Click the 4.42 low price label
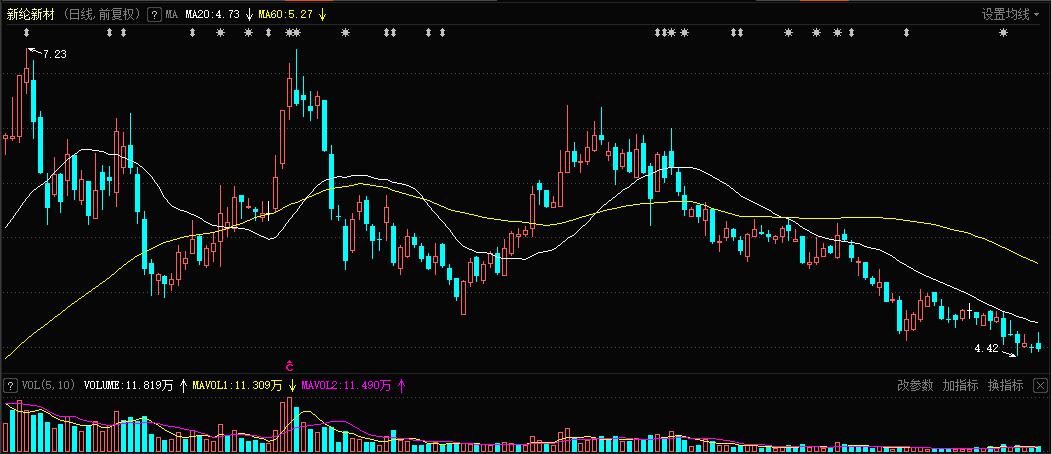This screenshot has width=1051, height=454. pos(986,348)
